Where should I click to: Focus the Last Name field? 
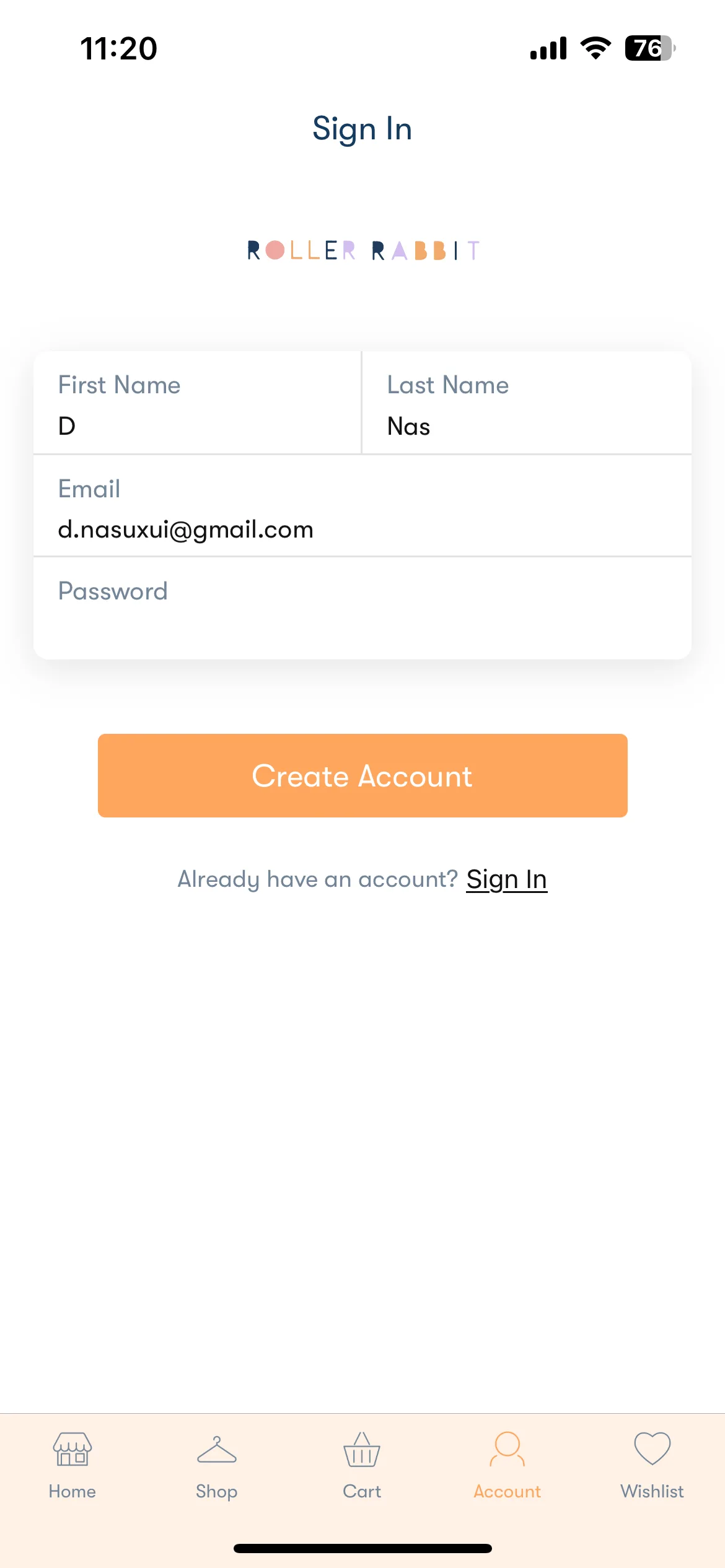(527, 403)
